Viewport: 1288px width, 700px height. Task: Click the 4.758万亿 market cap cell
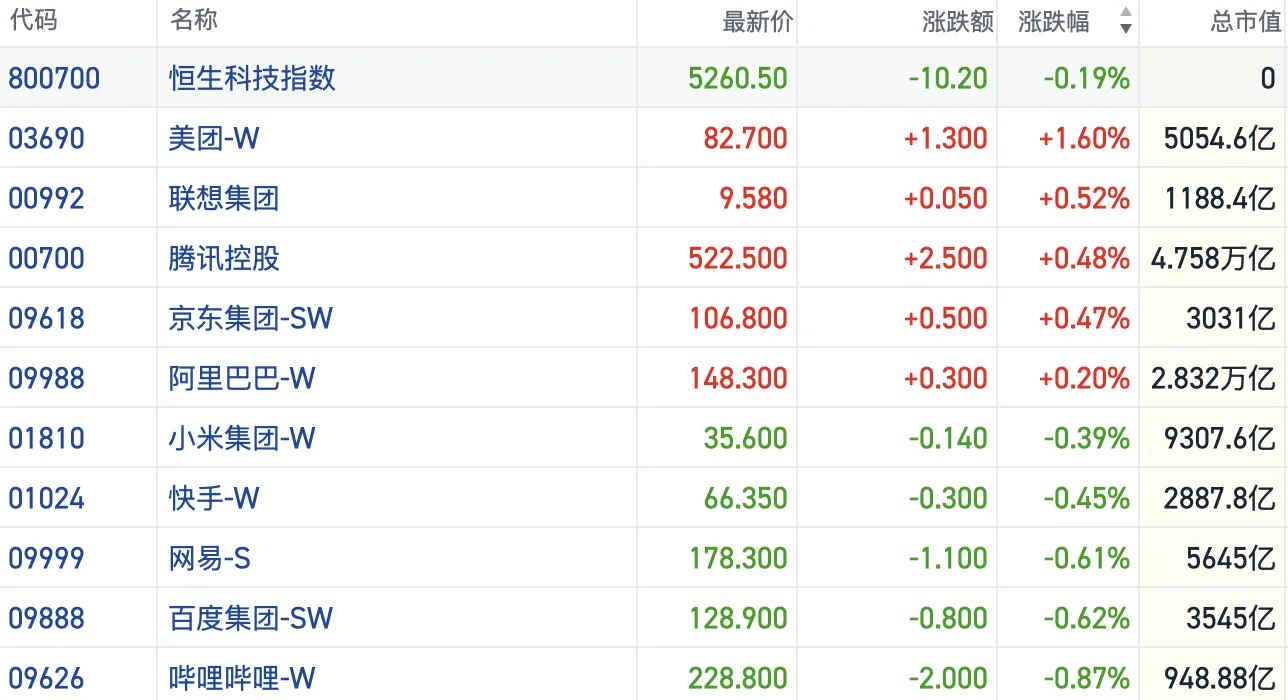(1213, 258)
